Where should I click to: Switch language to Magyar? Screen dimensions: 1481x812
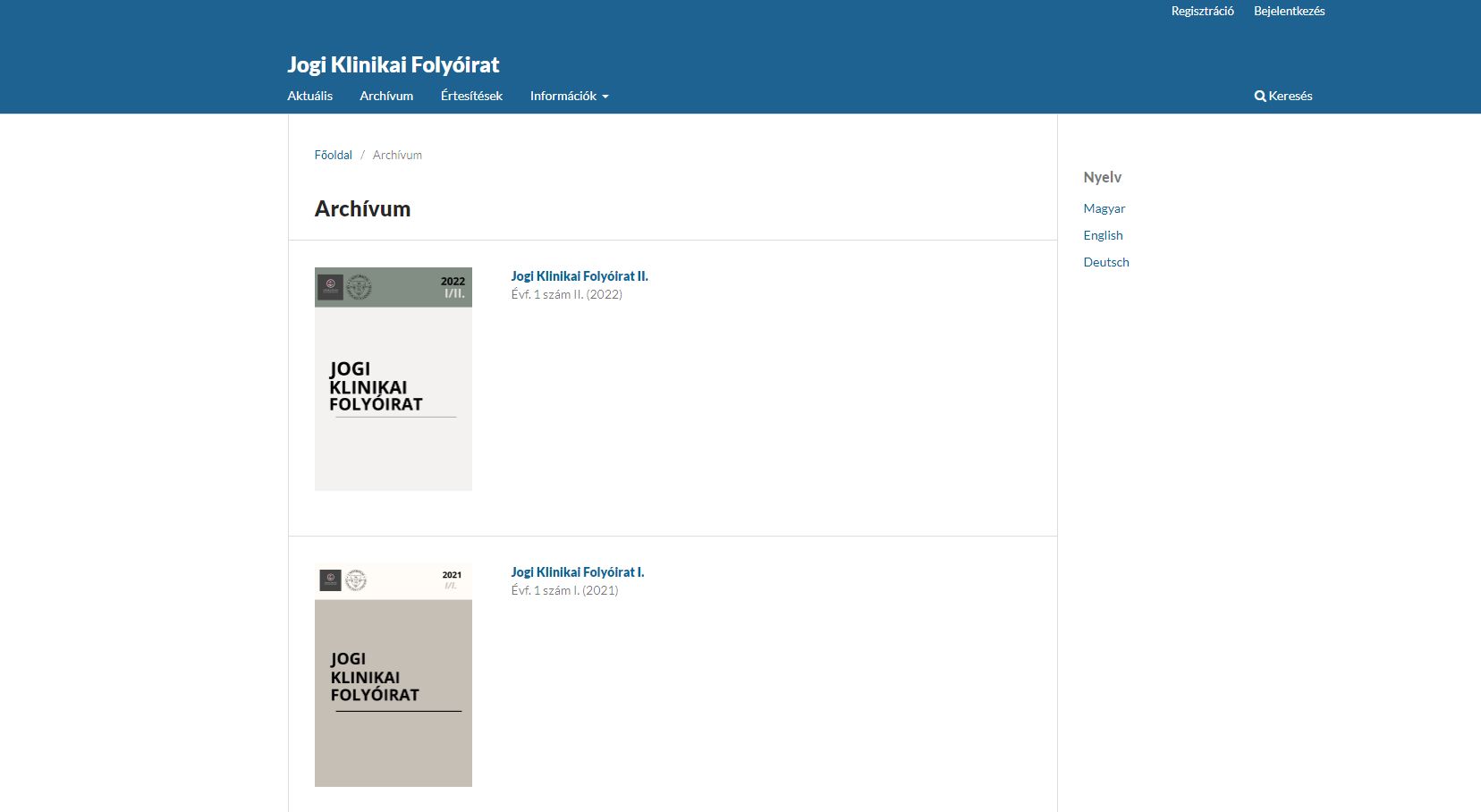click(x=1104, y=208)
